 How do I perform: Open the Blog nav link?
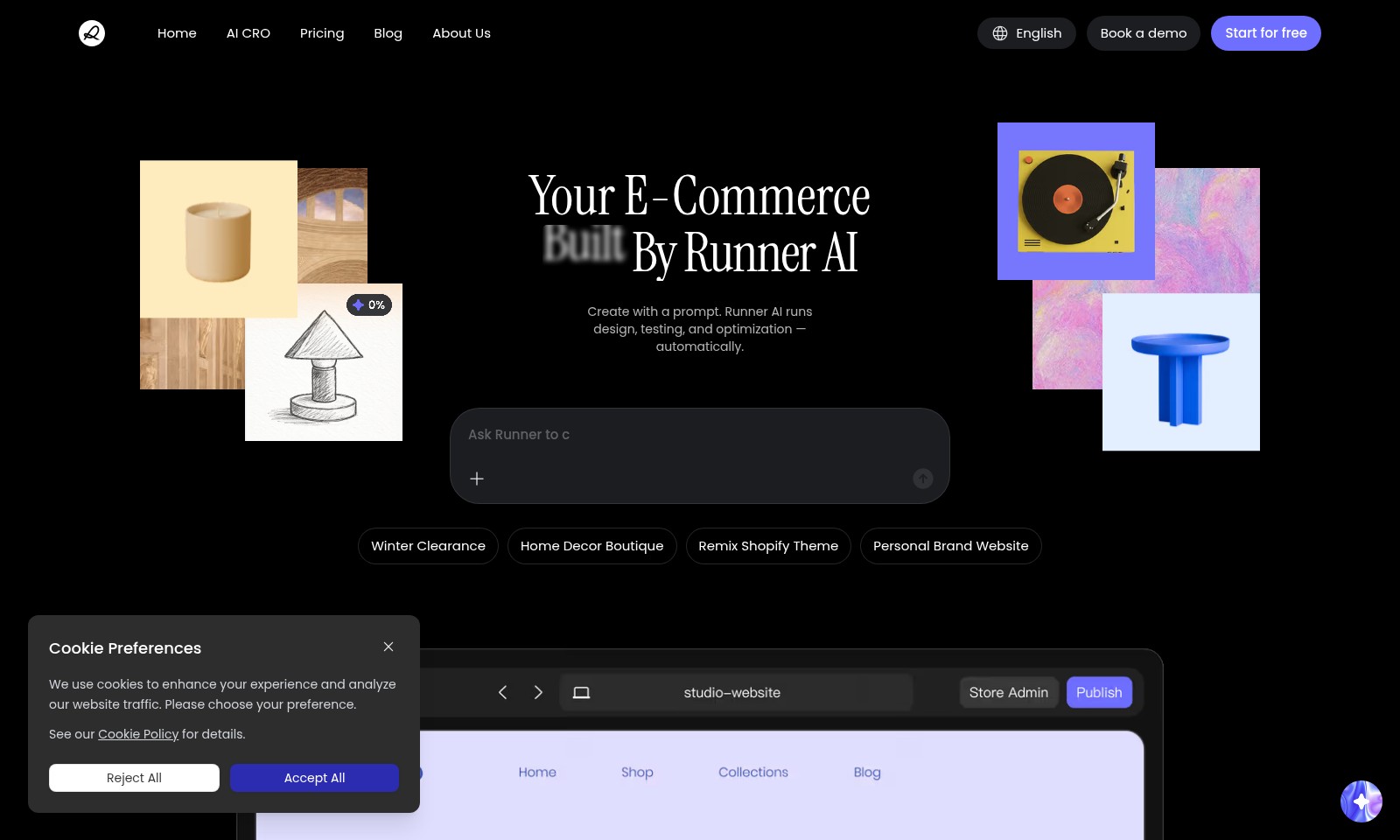click(x=388, y=33)
